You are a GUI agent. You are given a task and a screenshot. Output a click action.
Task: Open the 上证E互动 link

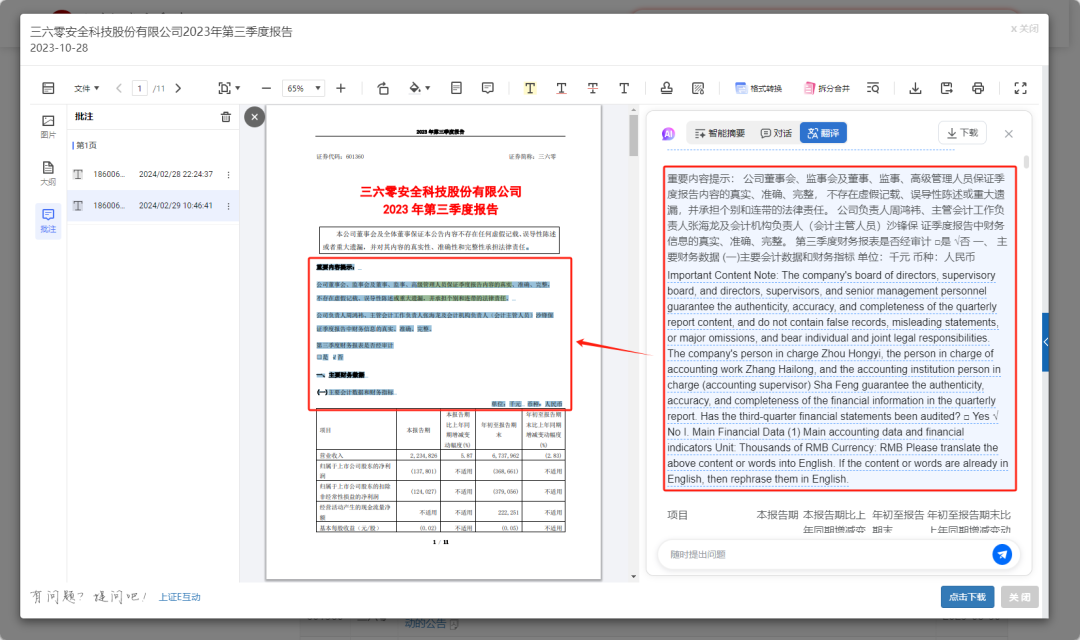click(x=180, y=597)
